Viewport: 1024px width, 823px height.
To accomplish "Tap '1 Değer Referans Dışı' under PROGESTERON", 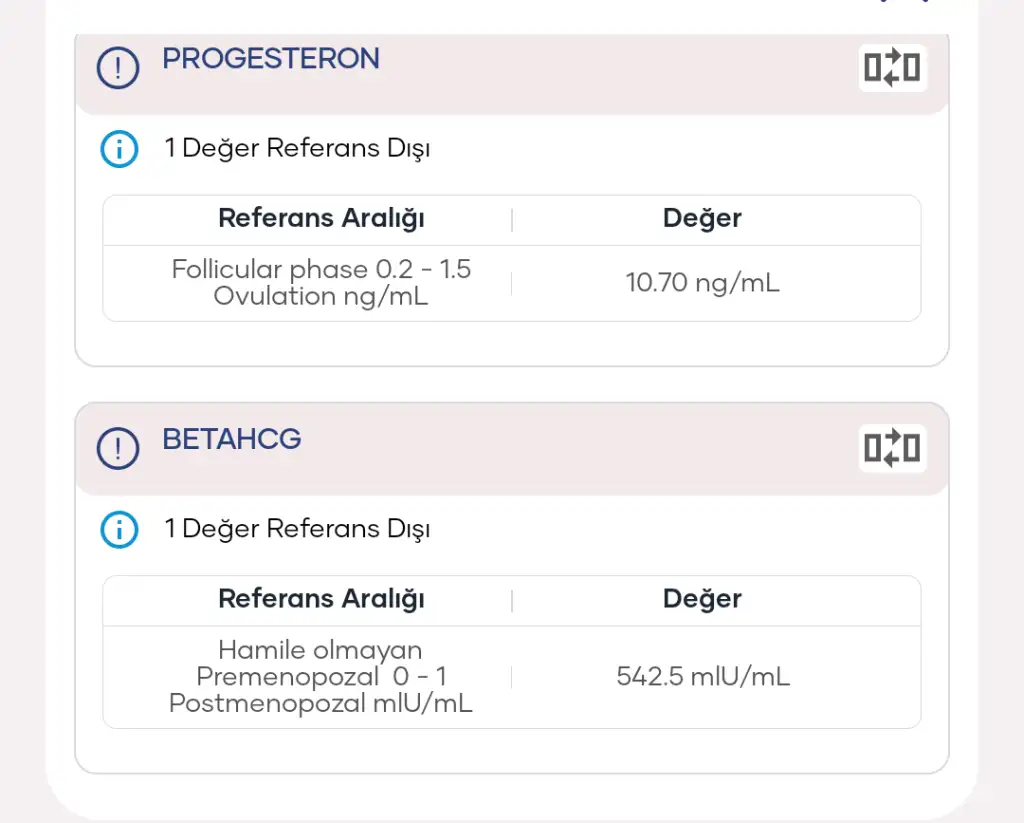I will tap(297, 149).
